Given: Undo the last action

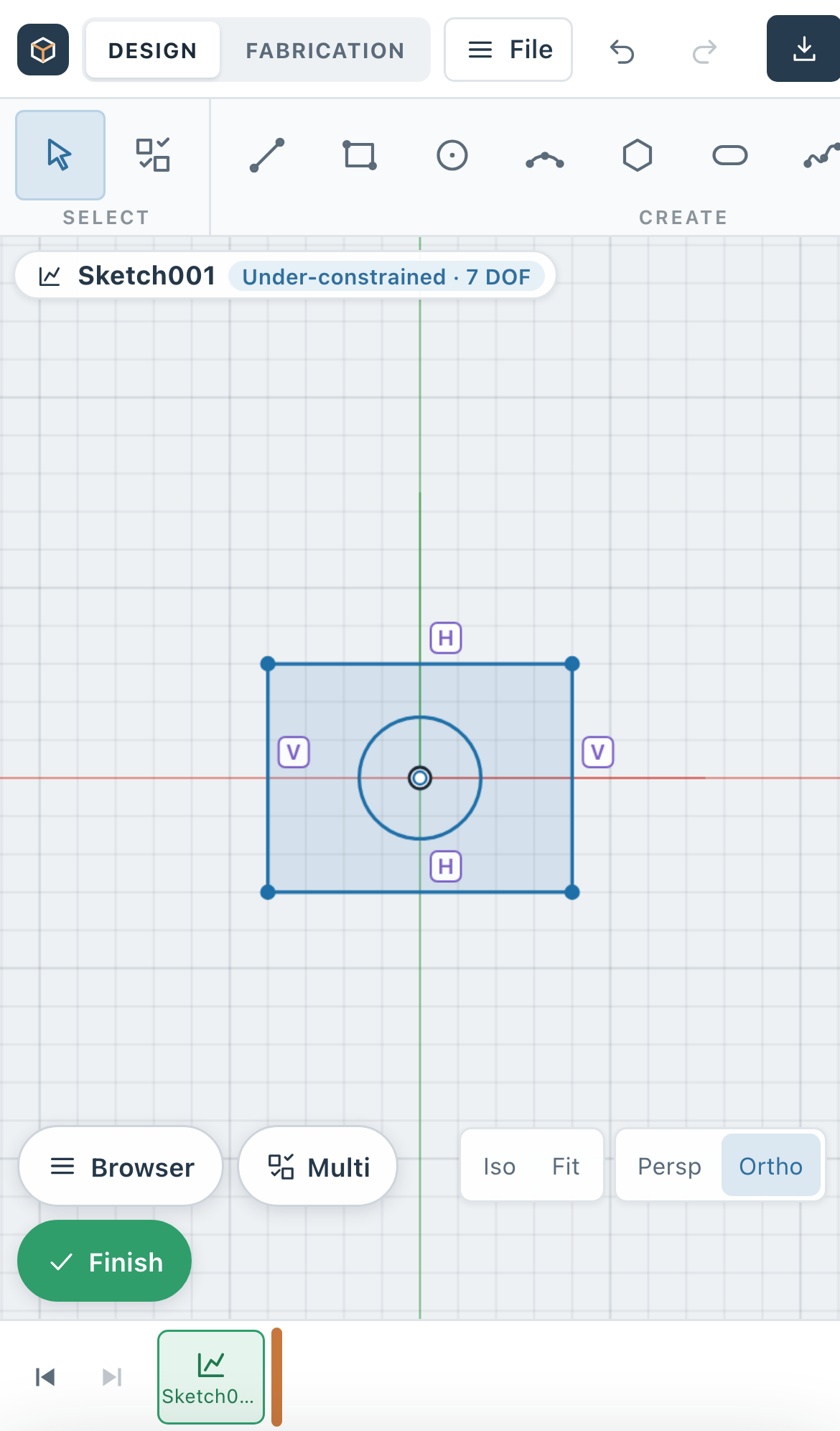Looking at the screenshot, I should click(x=622, y=51).
